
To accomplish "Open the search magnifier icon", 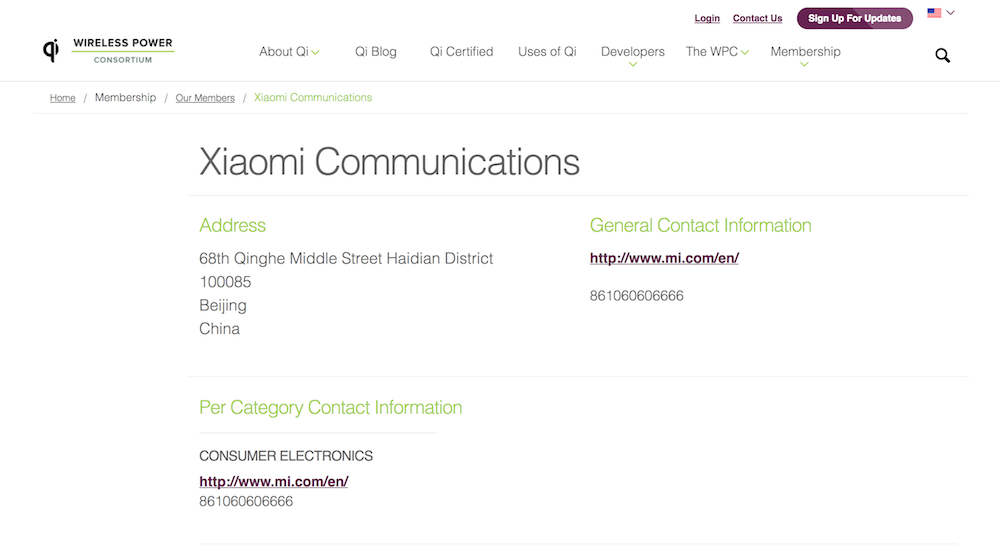I will tap(943, 55).
